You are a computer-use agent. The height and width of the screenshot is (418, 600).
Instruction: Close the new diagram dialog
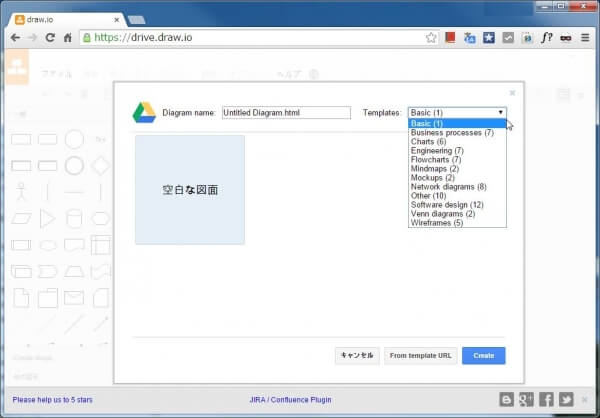click(x=512, y=92)
